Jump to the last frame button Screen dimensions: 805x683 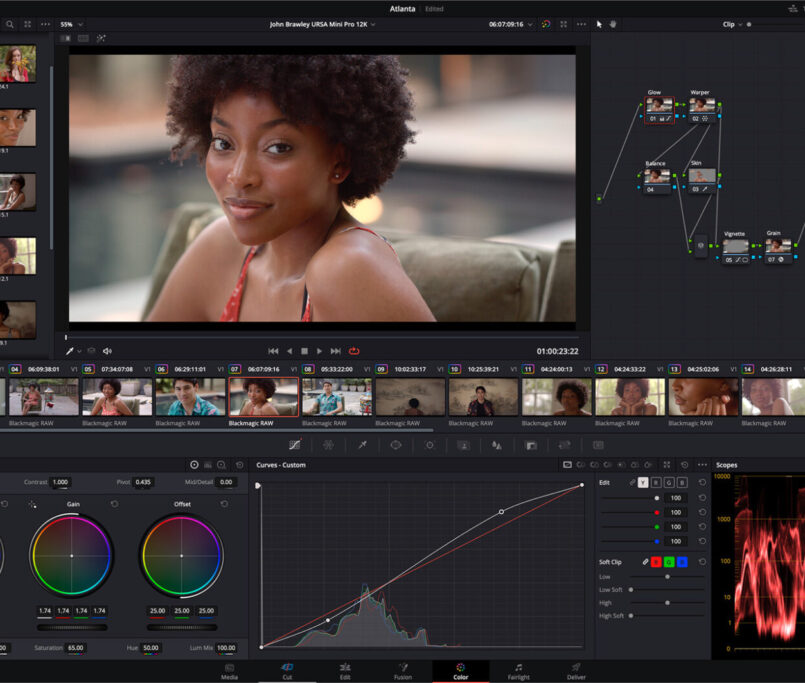pos(335,351)
